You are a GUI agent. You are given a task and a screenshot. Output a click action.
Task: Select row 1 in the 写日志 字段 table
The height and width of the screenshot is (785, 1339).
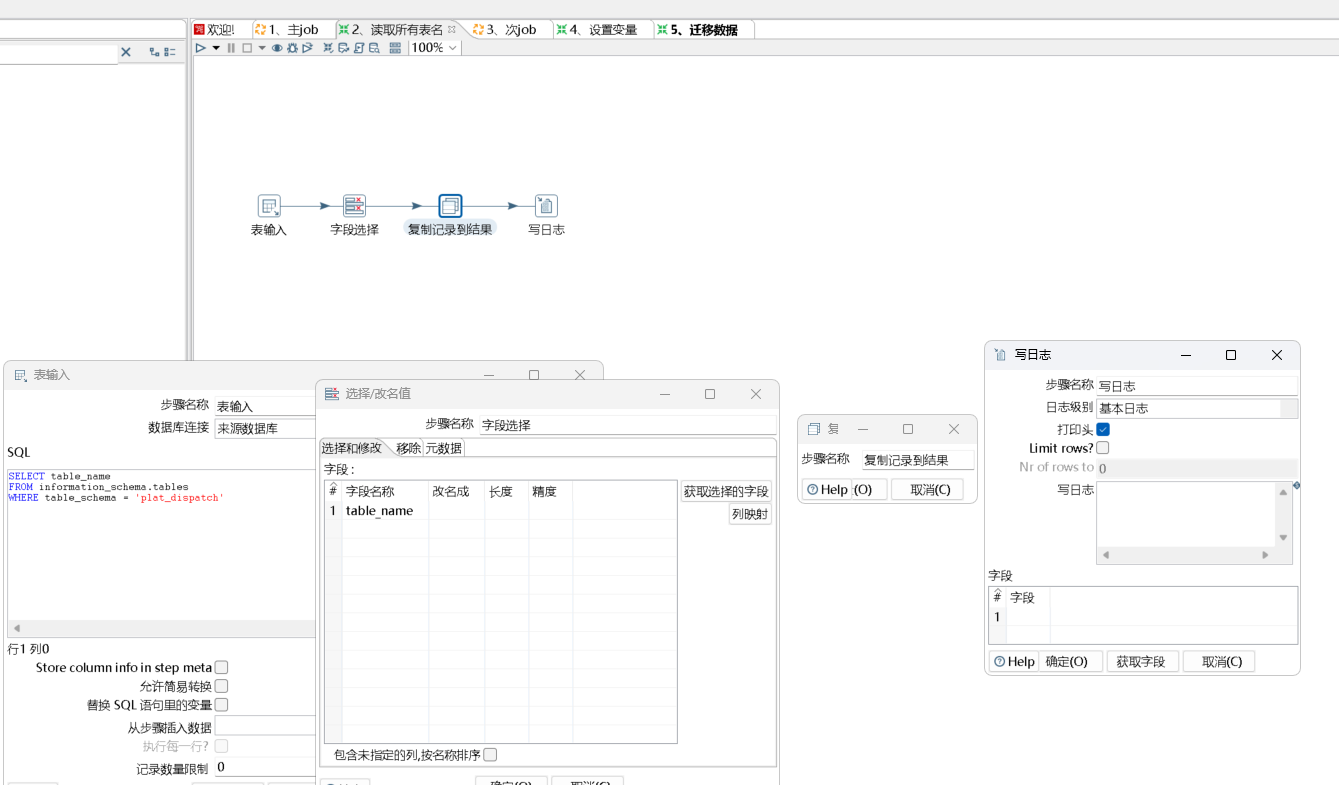[1143, 617]
